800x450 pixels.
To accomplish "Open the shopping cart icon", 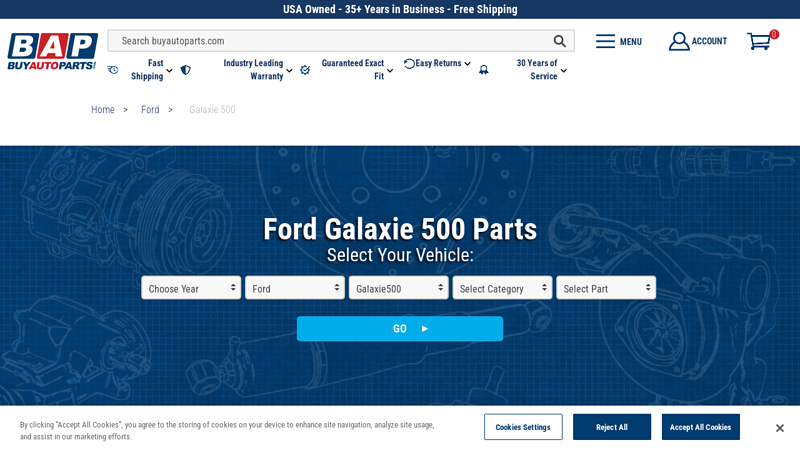I will (759, 41).
